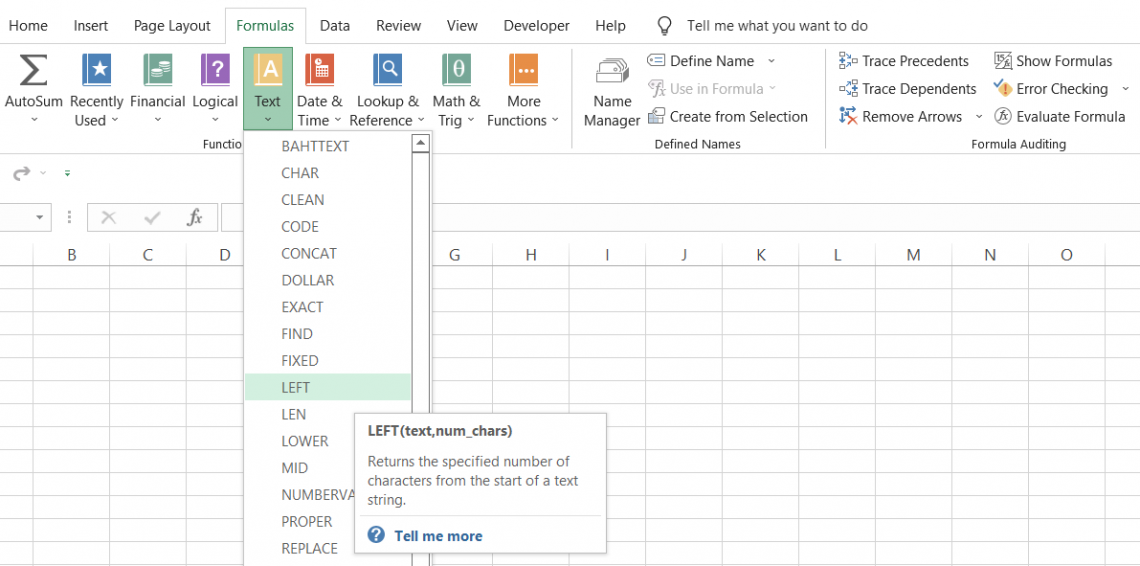Toggle Show Formulas
The height and width of the screenshot is (566, 1140).
1053,61
